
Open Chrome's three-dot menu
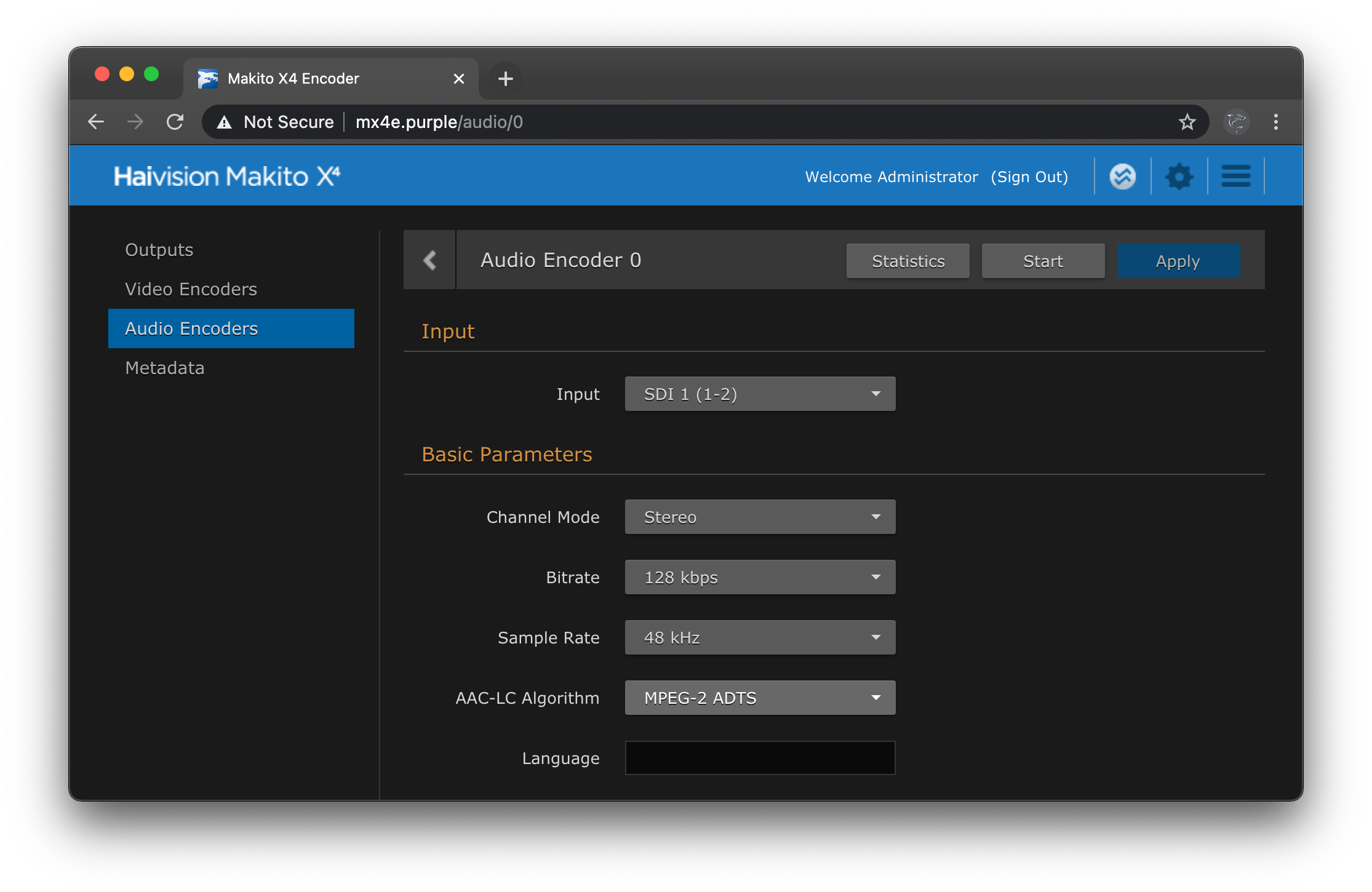click(x=1276, y=122)
